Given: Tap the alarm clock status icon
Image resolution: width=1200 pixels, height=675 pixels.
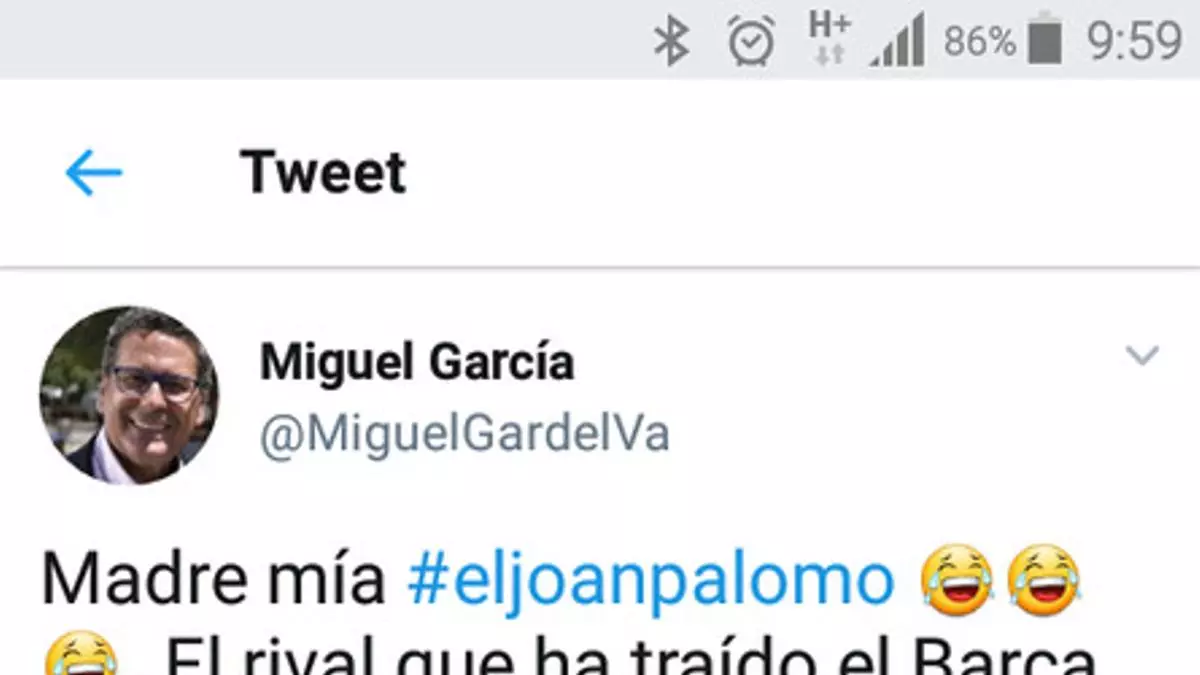Looking at the screenshot, I should [x=751, y=41].
